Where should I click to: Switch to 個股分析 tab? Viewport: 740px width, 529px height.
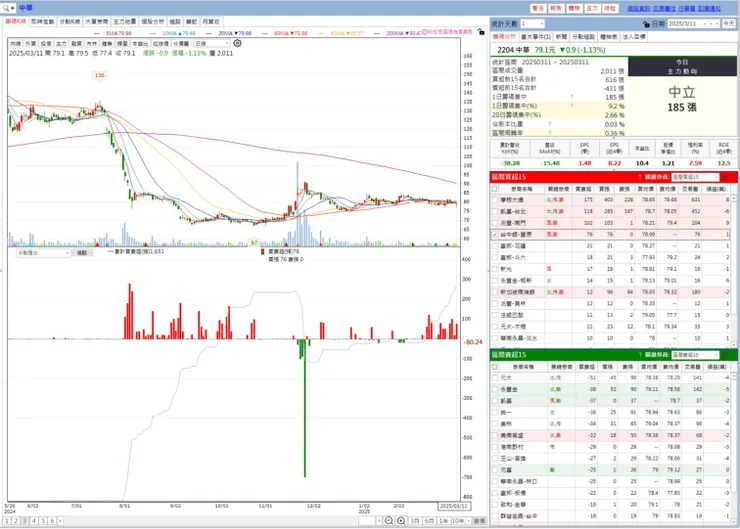152,22
